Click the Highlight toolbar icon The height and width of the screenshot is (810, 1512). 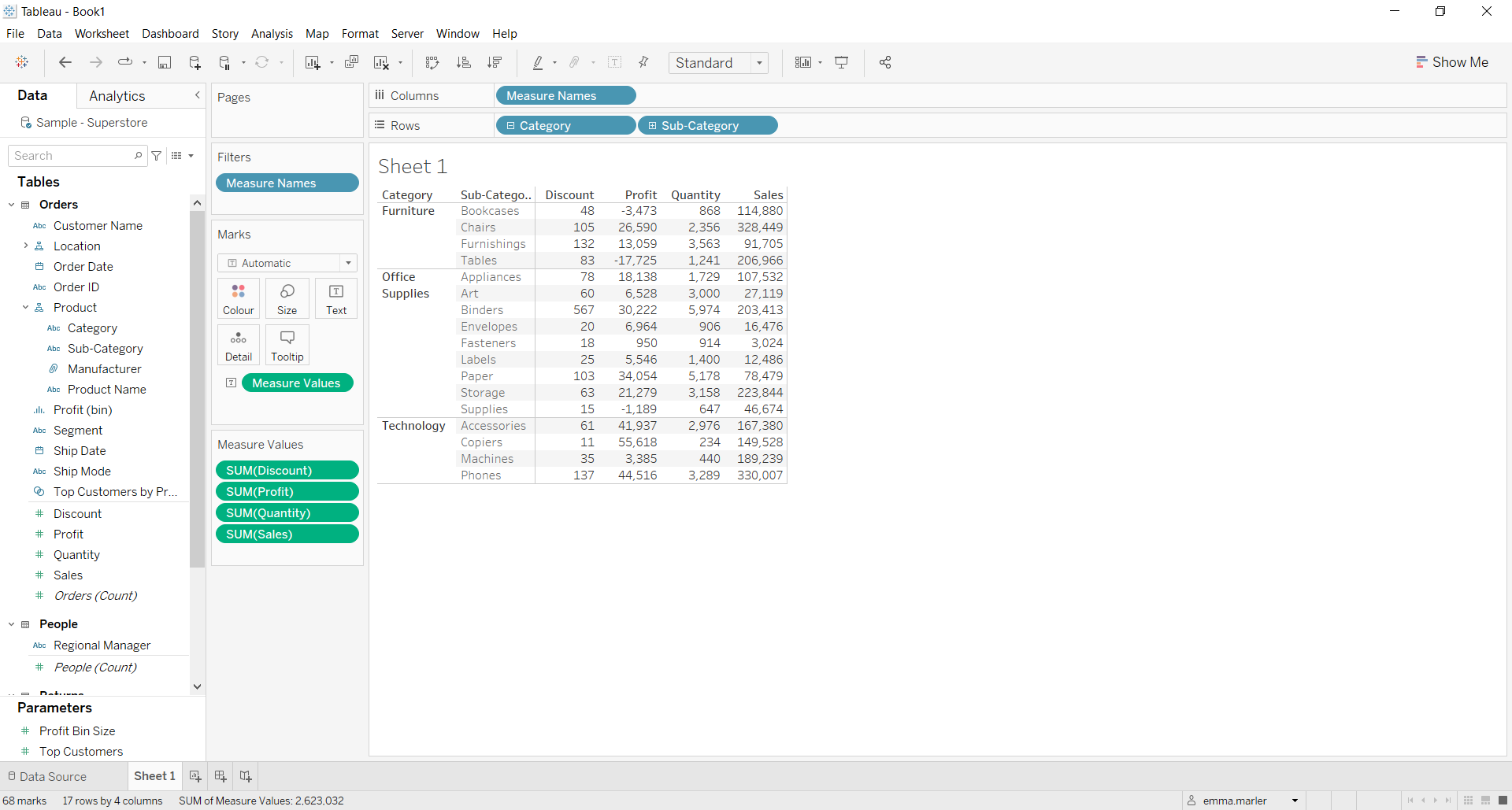[x=539, y=62]
